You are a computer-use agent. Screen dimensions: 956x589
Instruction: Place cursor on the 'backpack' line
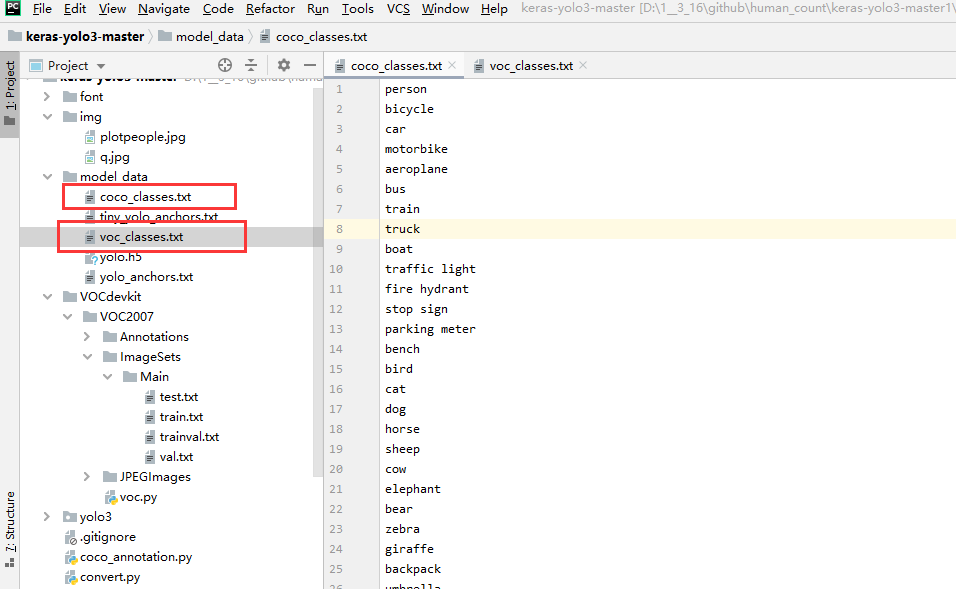pos(413,569)
